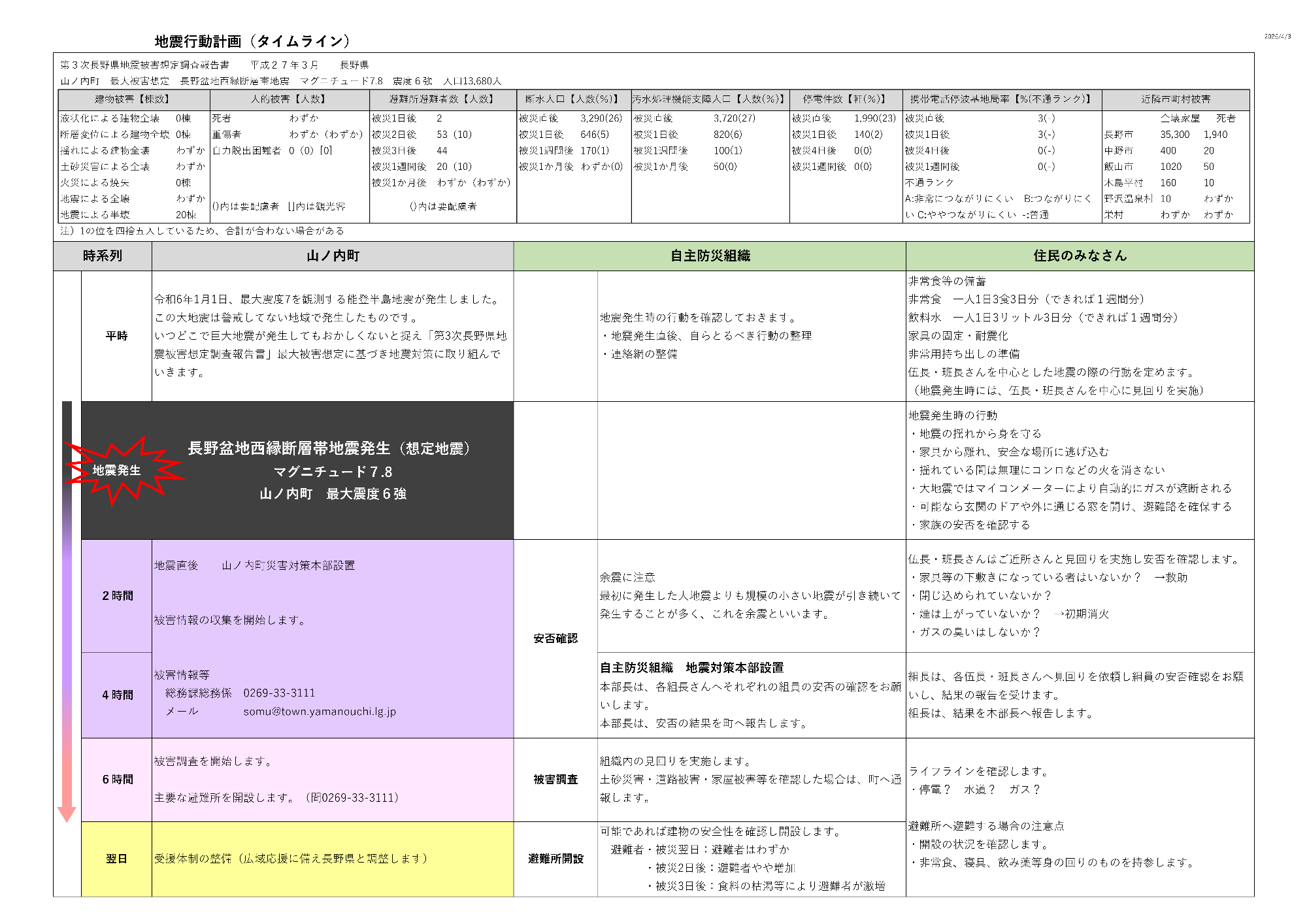Click the downward red timeline arrow tip
This screenshot has width=1307, height=924.
point(67,814)
